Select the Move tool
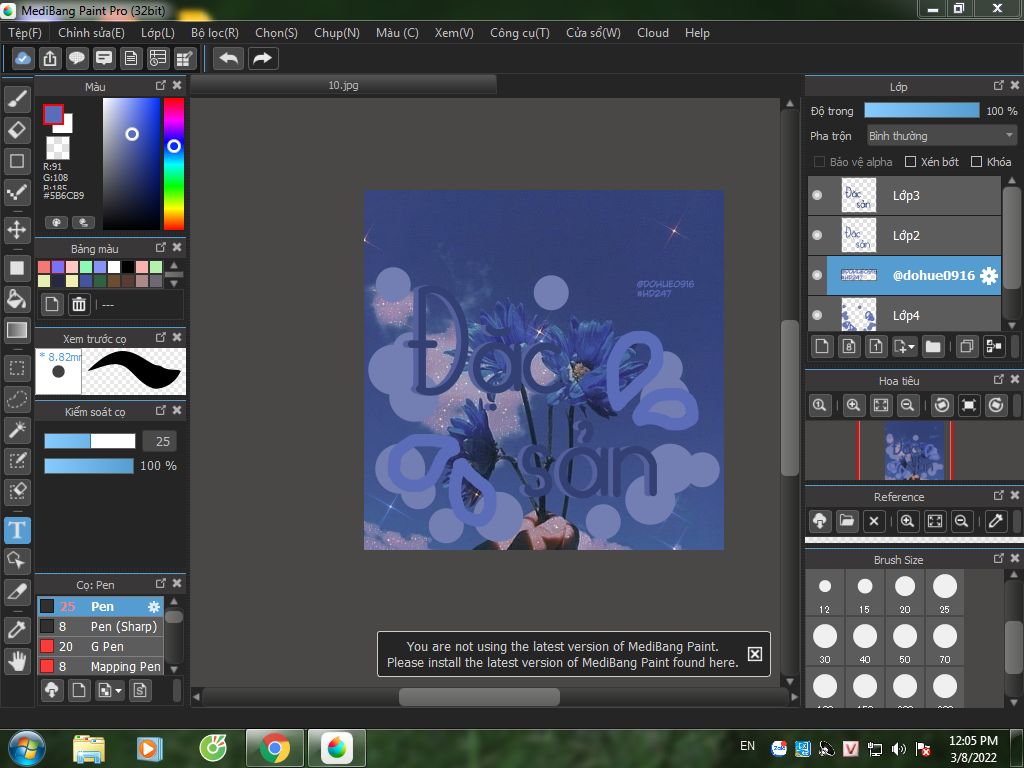Viewport: 1024px width, 768px height. (18, 230)
